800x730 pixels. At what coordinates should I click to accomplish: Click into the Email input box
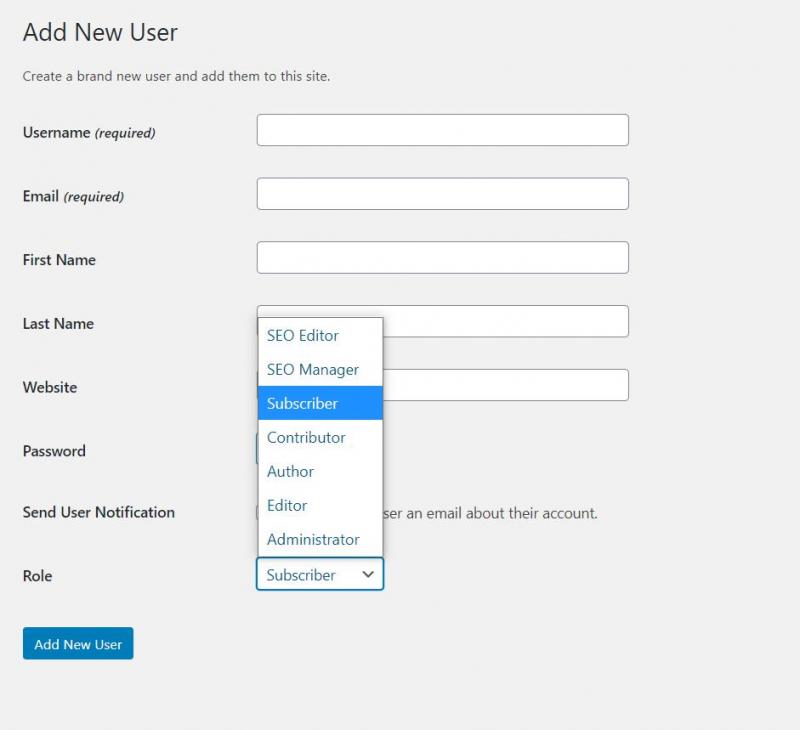[442, 194]
